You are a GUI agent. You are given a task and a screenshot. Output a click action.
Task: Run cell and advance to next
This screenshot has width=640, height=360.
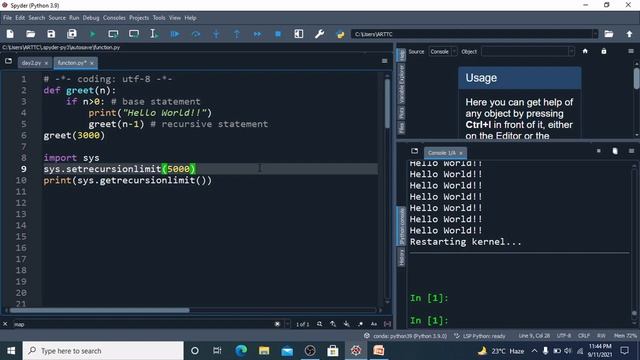pyautogui.click(x=134, y=34)
